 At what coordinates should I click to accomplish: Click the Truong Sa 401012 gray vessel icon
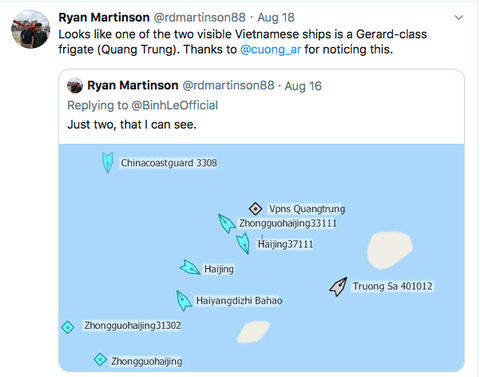[338, 287]
